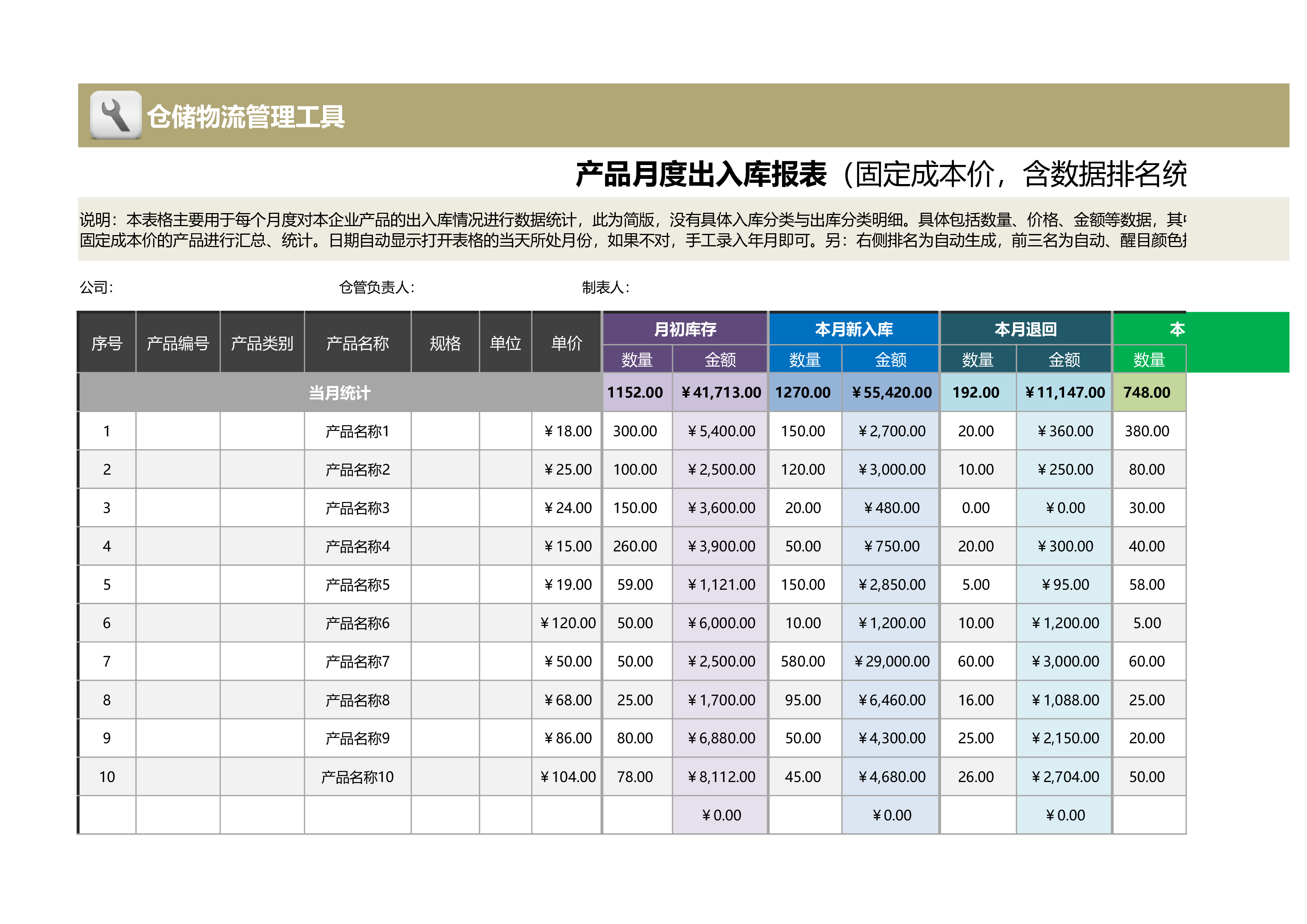This screenshot has width=1307, height=924.
Task: Select unit price ¥24.00
Action: (566, 509)
